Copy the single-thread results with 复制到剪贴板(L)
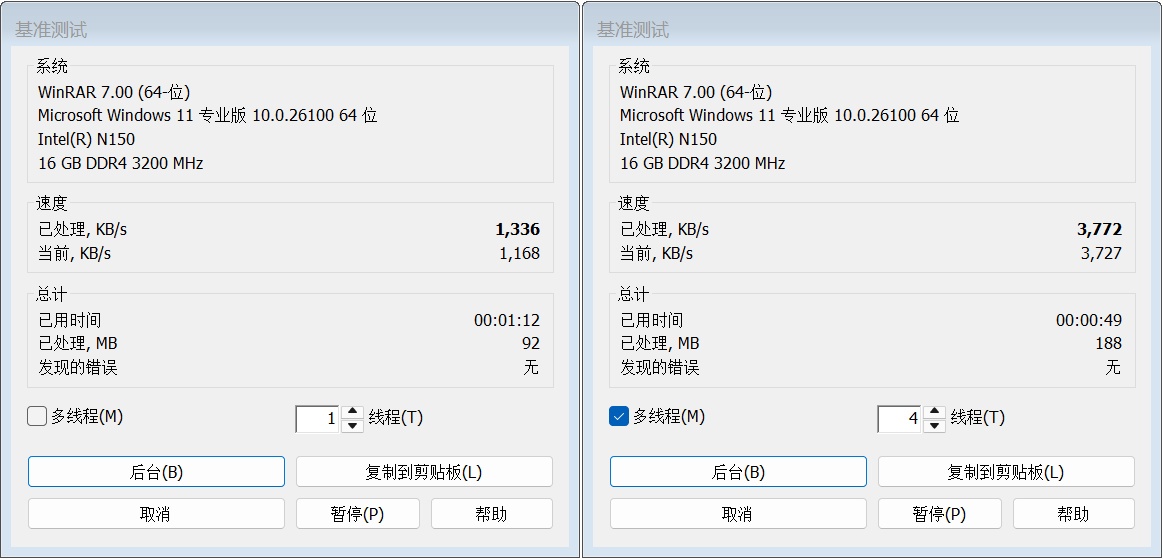 424,472
